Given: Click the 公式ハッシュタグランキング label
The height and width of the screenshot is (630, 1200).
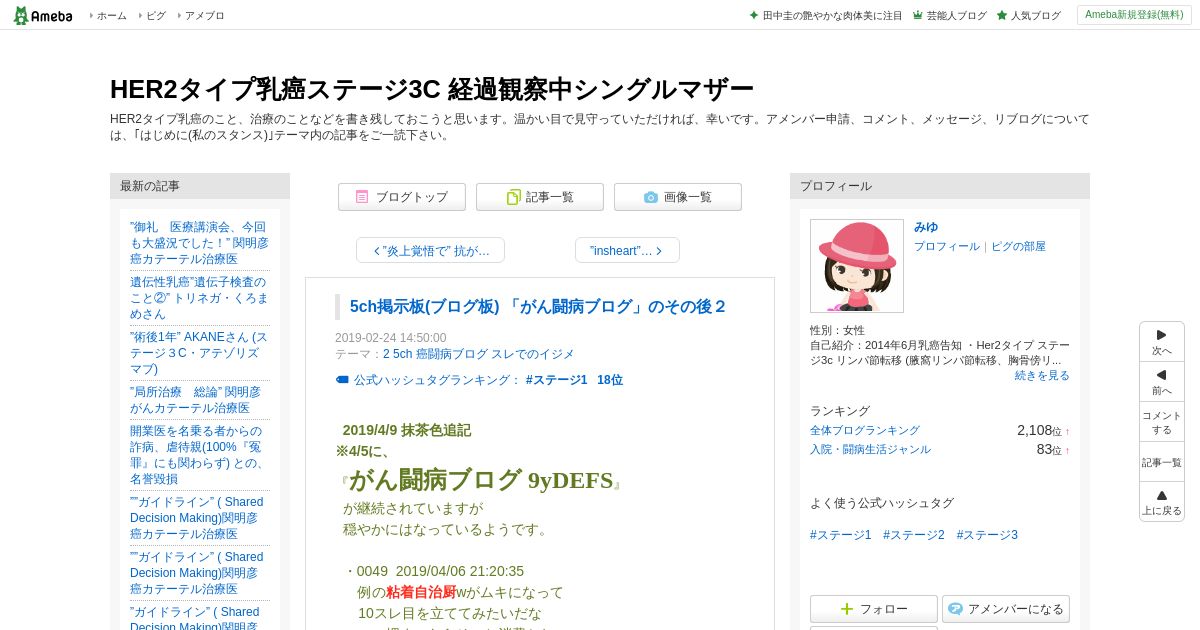Looking at the screenshot, I should (x=437, y=380).
